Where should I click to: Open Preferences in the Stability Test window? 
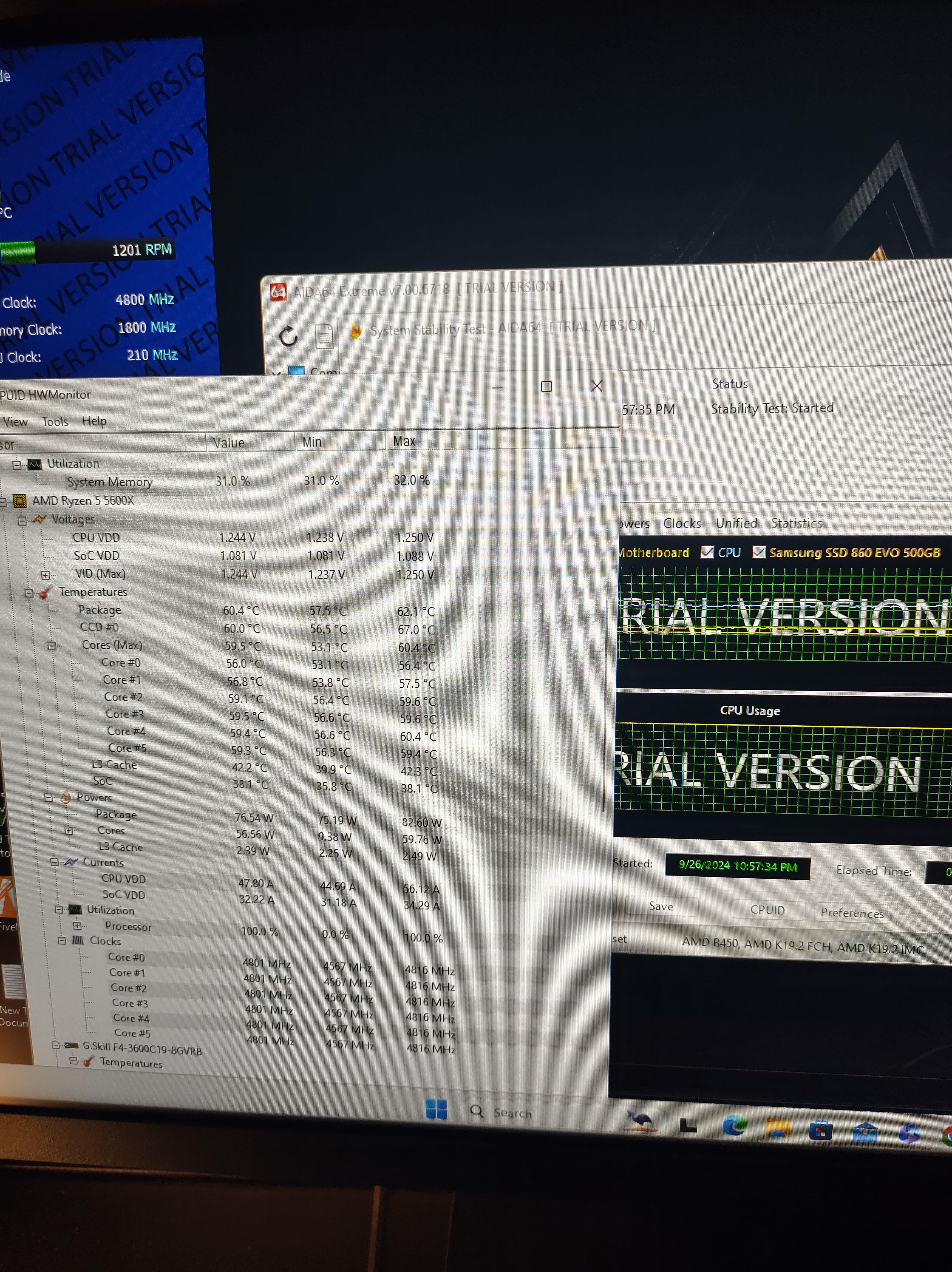[852, 913]
